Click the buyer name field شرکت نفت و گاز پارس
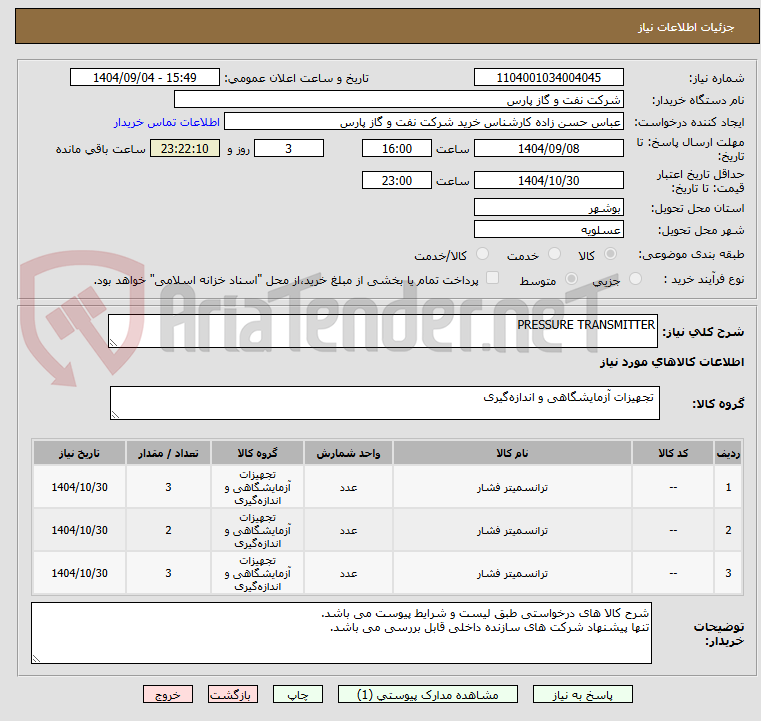 tap(398, 100)
